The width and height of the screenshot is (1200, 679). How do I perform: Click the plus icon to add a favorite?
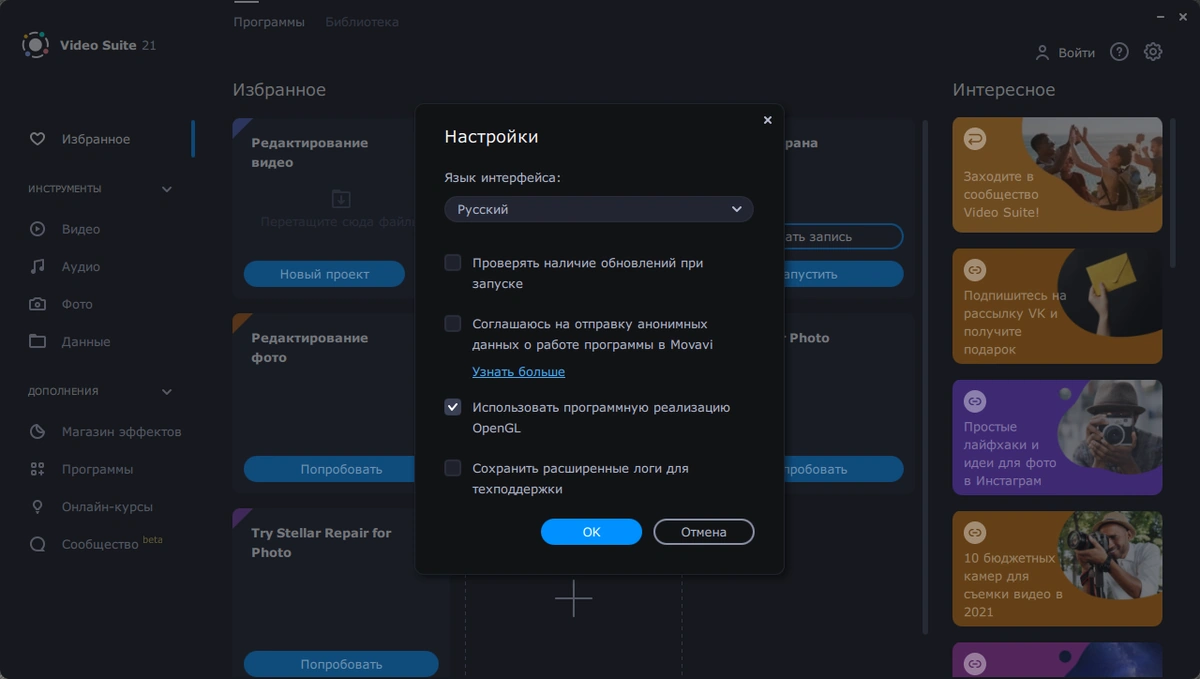(573, 598)
